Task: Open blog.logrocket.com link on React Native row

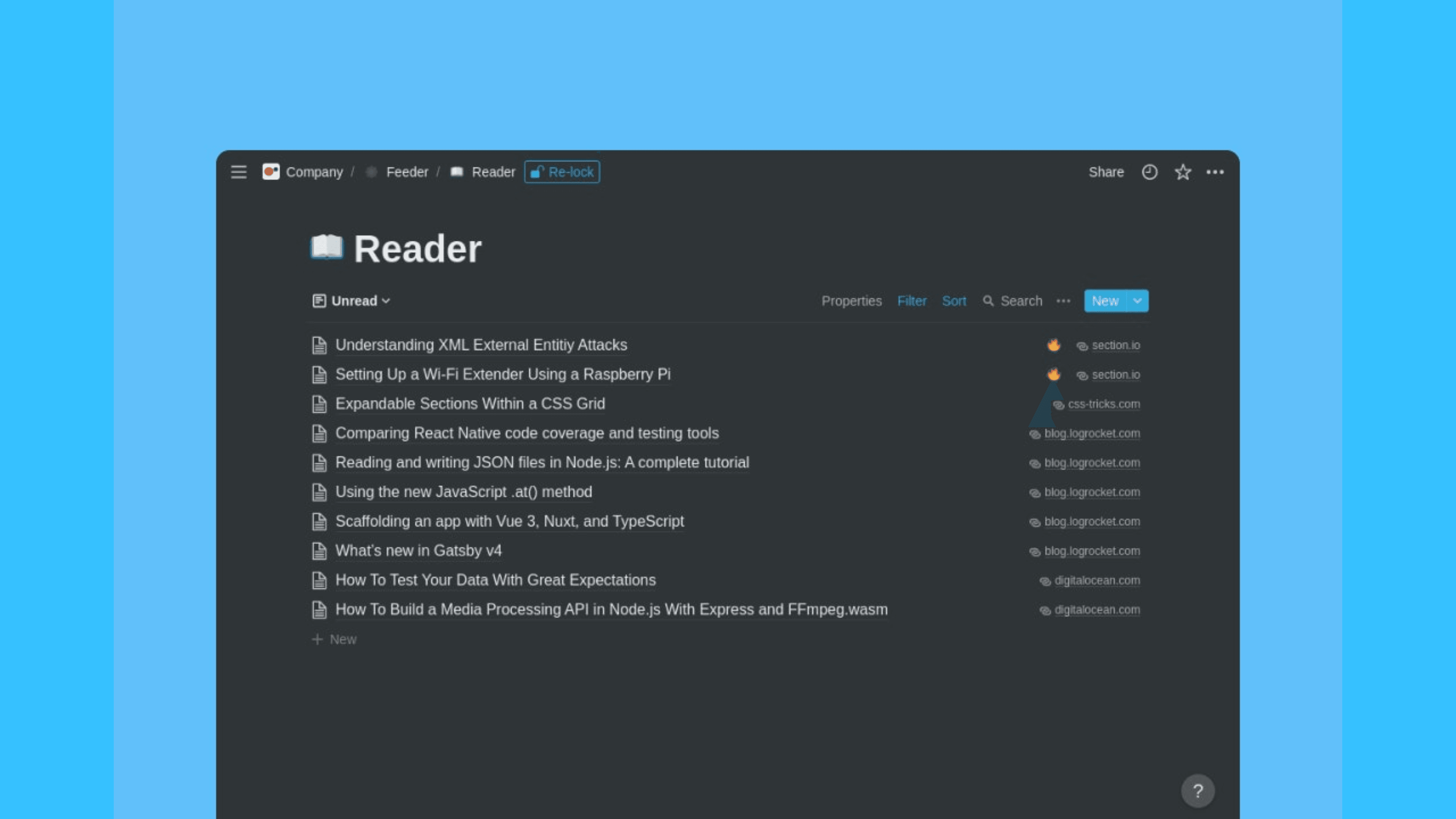Action: click(x=1092, y=433)
